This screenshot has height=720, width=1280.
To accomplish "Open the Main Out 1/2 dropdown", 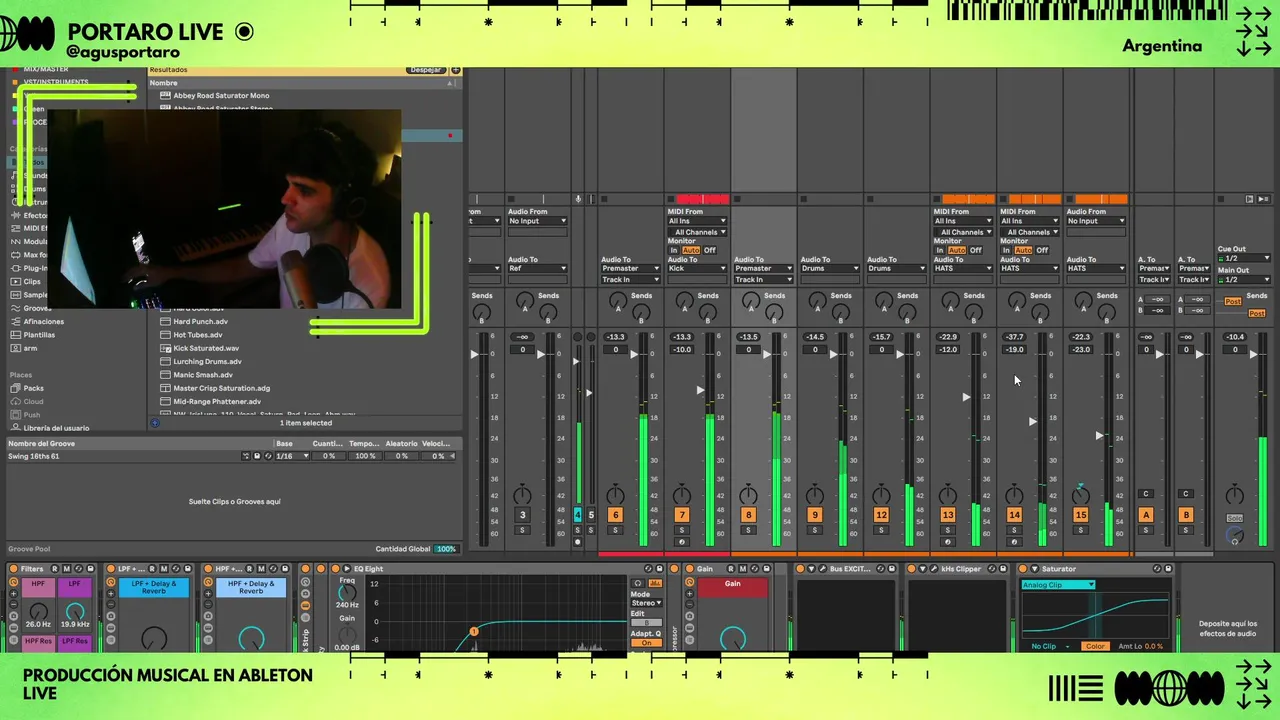I will click(1244, 280).
